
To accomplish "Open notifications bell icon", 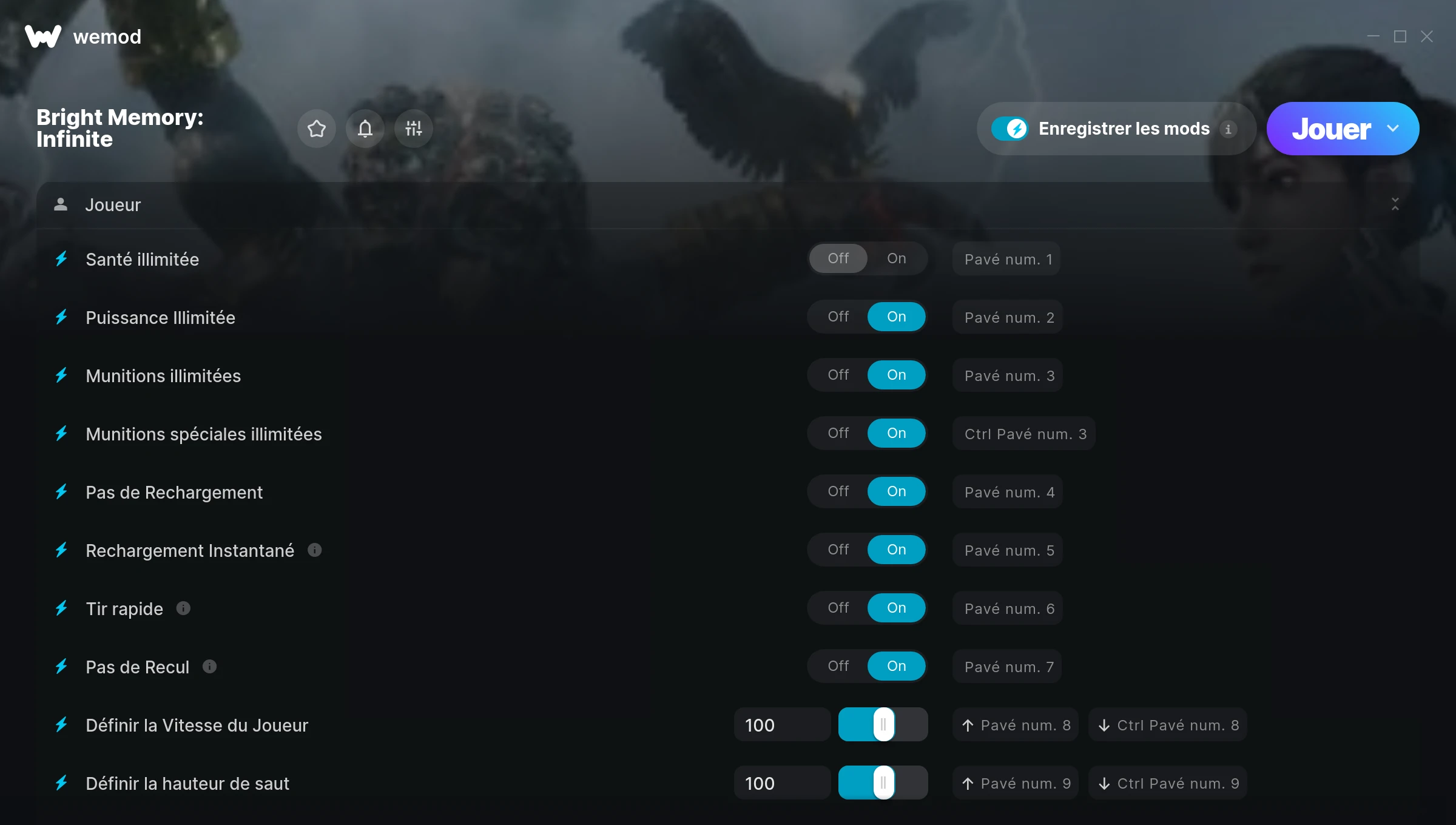I will click(365, 129).
